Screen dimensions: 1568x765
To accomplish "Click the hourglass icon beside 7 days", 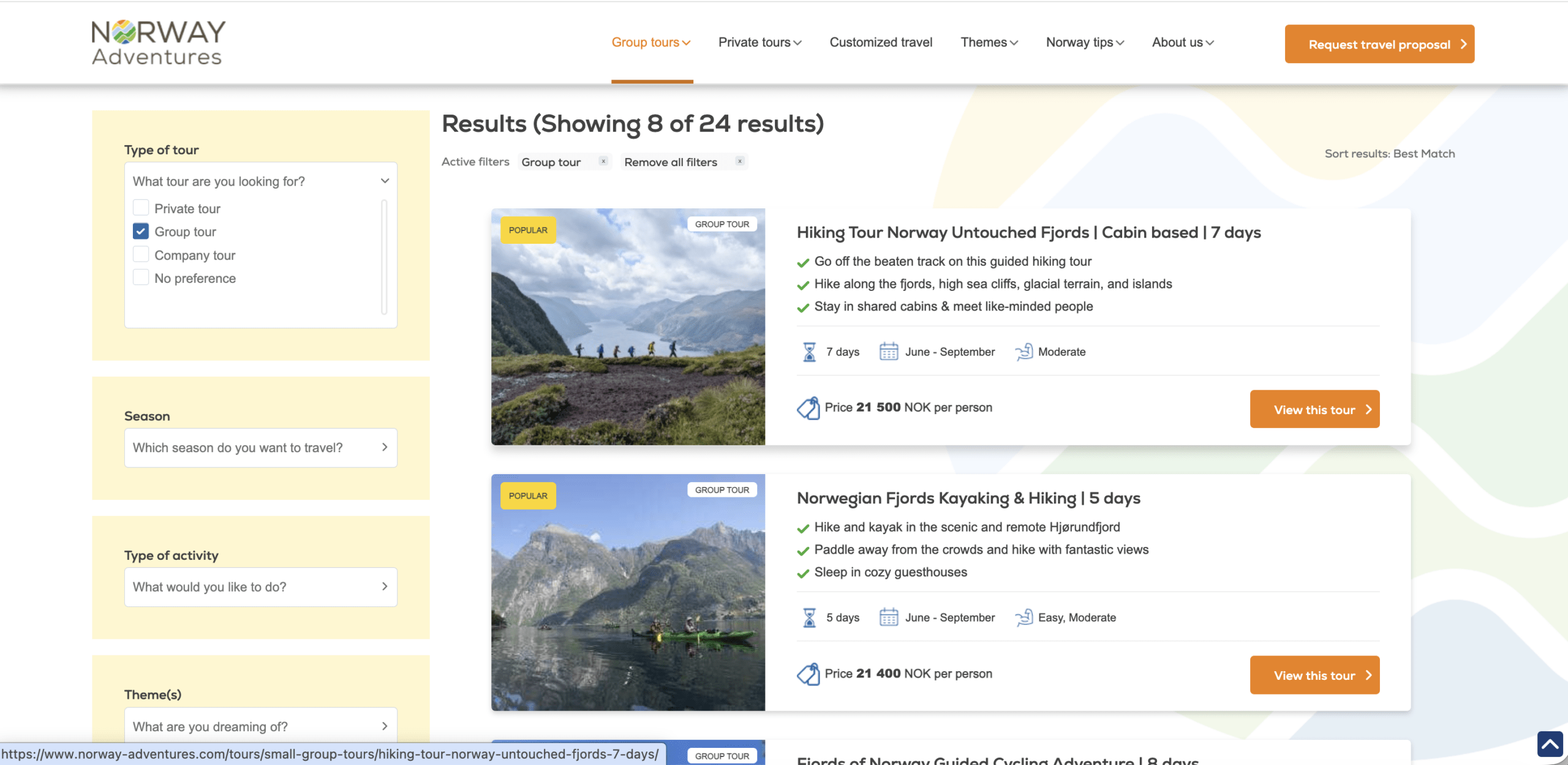I will point(809,352).
